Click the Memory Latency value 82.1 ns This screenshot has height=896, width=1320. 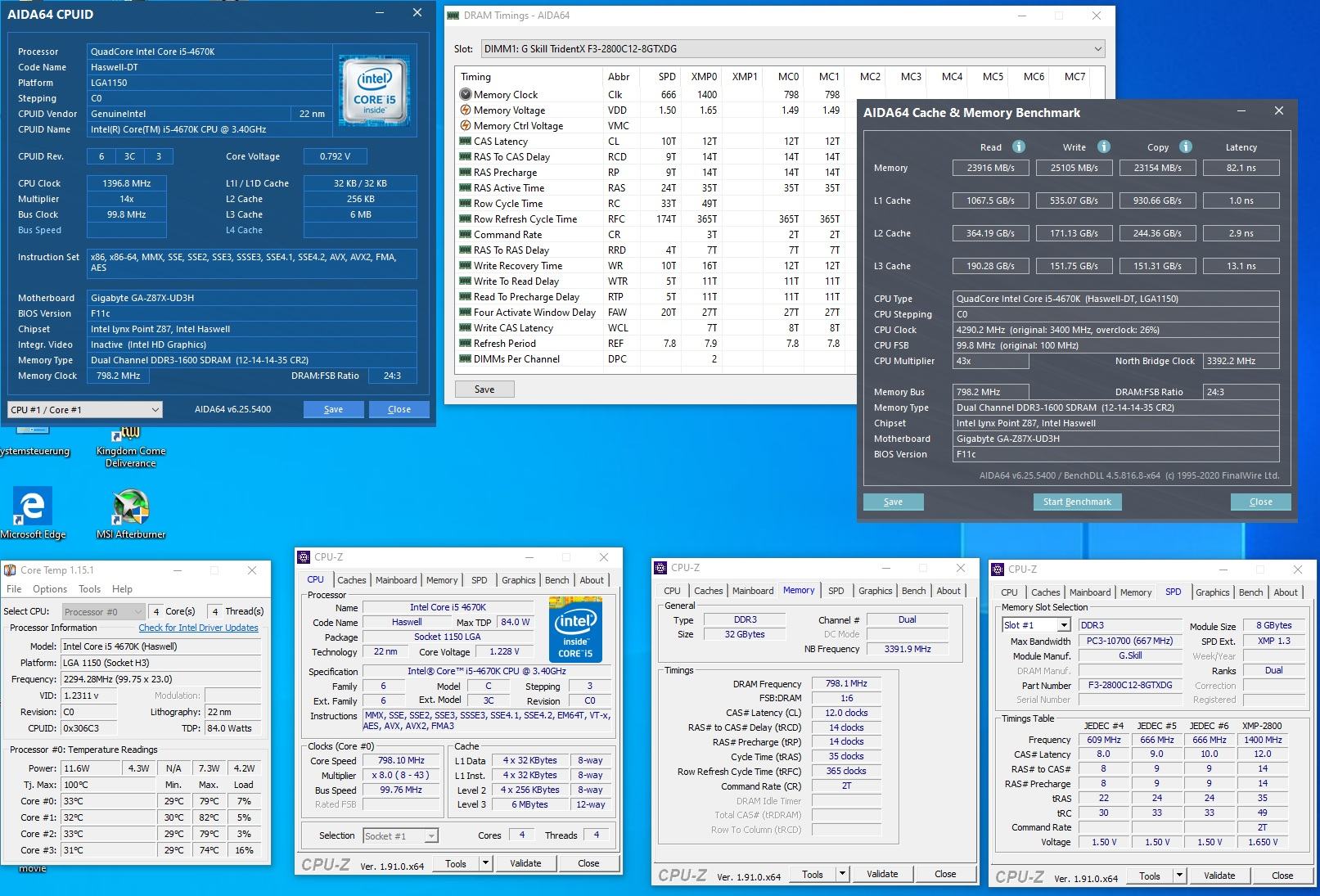pyautogui.click(x=1241, y=168)
